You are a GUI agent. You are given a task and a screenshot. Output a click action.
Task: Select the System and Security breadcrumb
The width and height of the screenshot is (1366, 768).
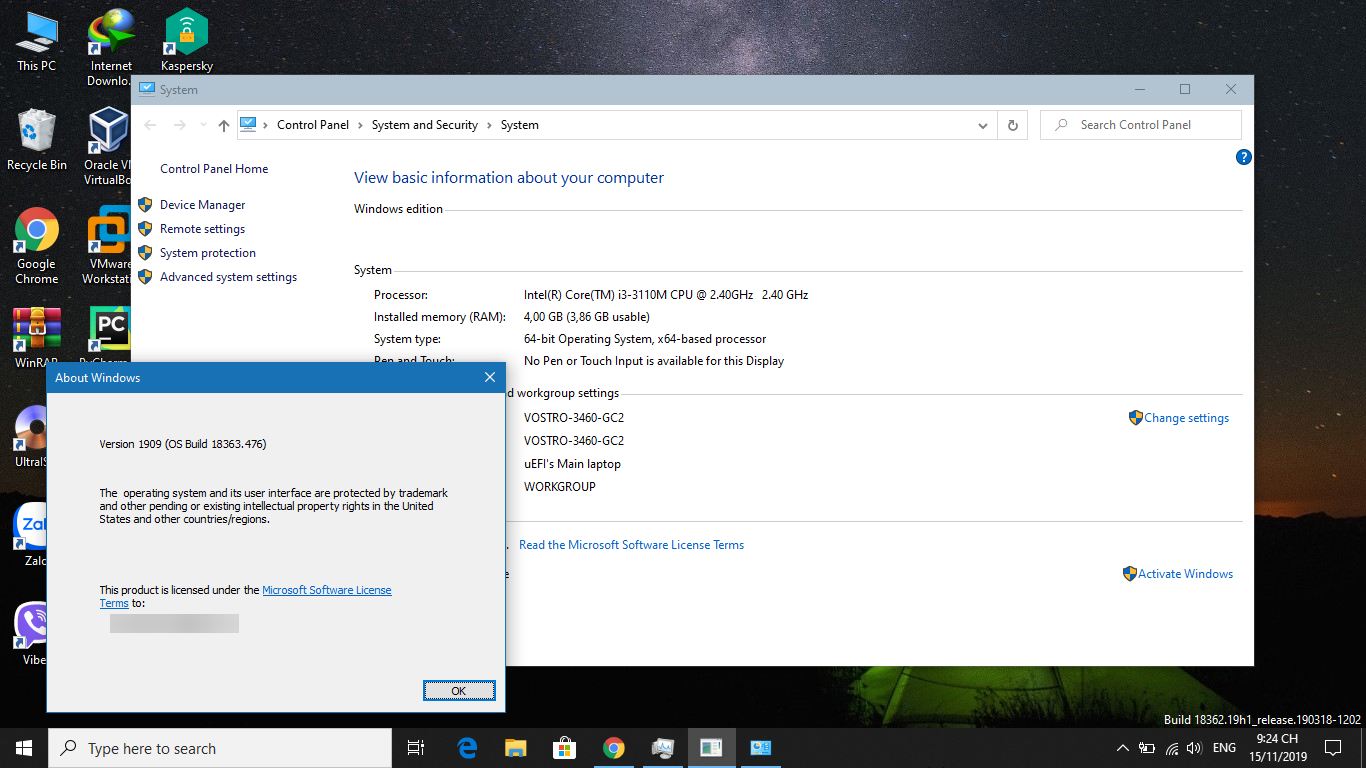pyautogui.click(x=425, y=125)
